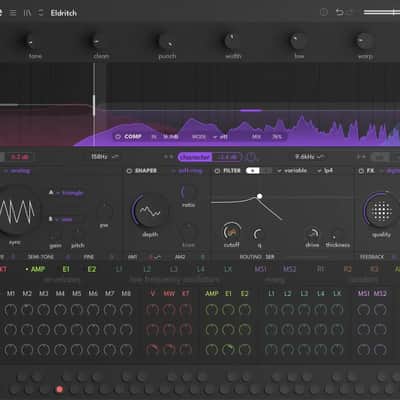The width and height of the screenshot is (400, 400).
Task: Click the white vertical crossover line in the spectrum
Action: pos(94,105)
